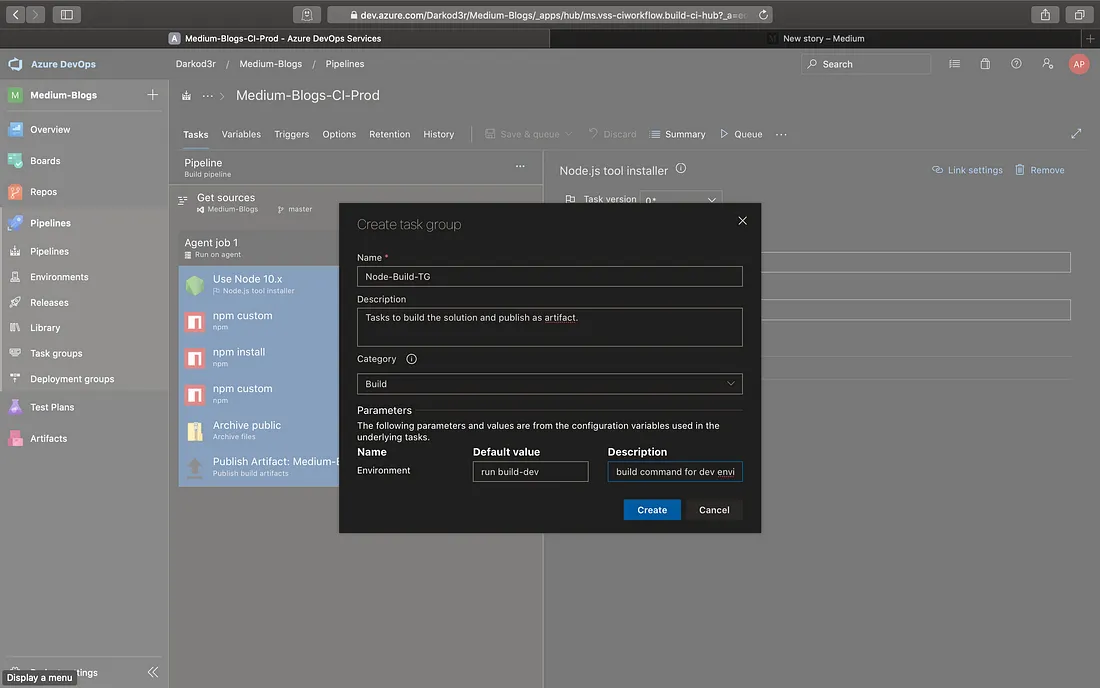Switch to the Tasks tab
The height and width of the screenshot is (688, 1100).
coord(196,134)
